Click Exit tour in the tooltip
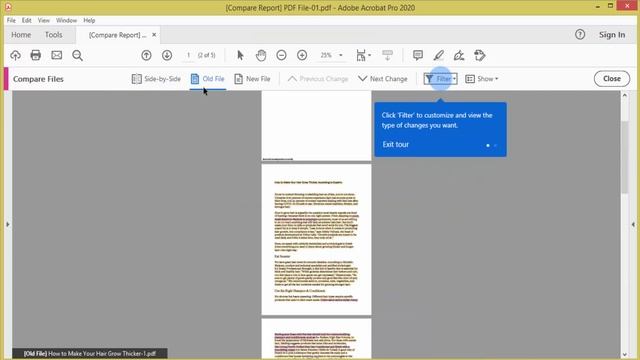 click(x=396, y=144)
